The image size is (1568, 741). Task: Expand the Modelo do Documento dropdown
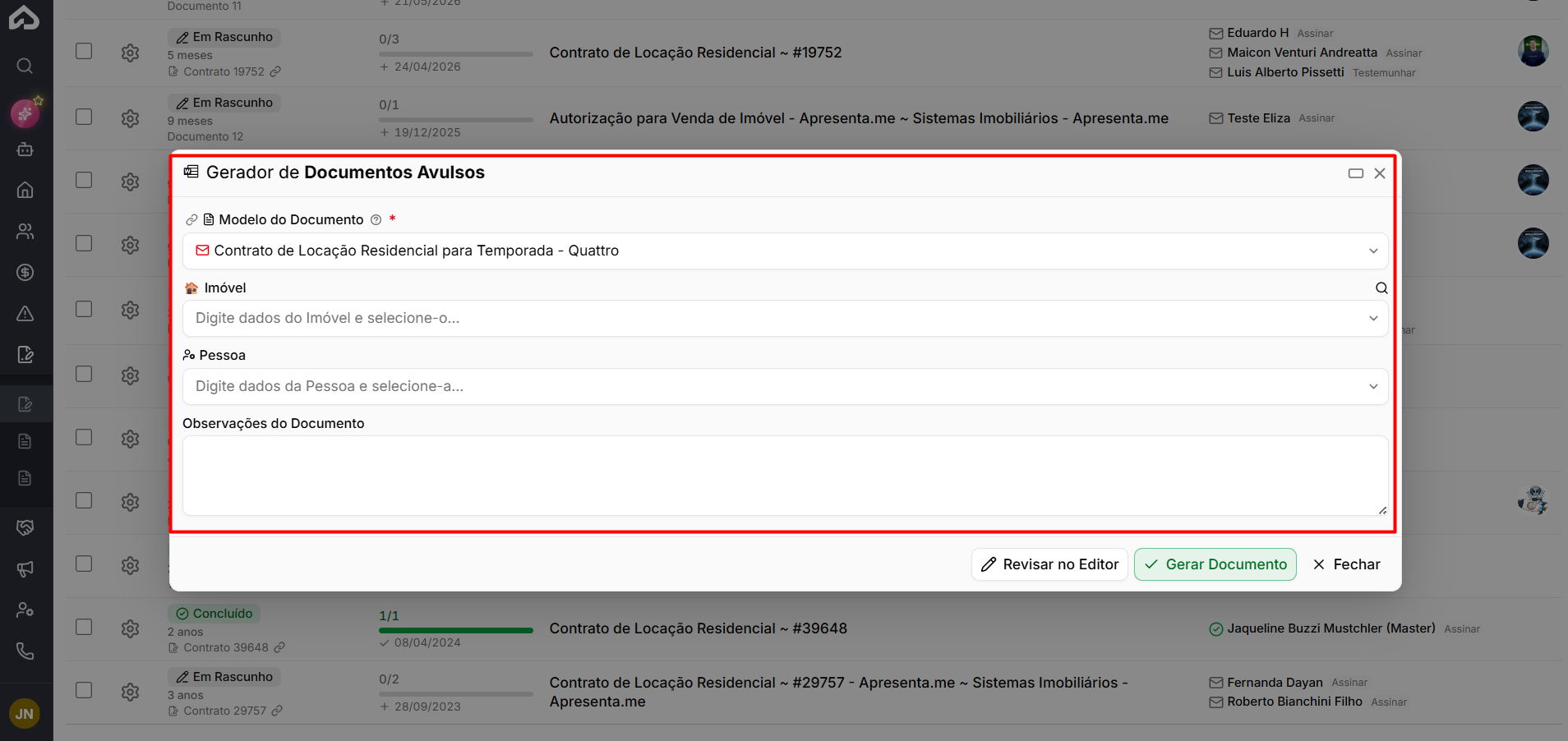click(785, 251)
